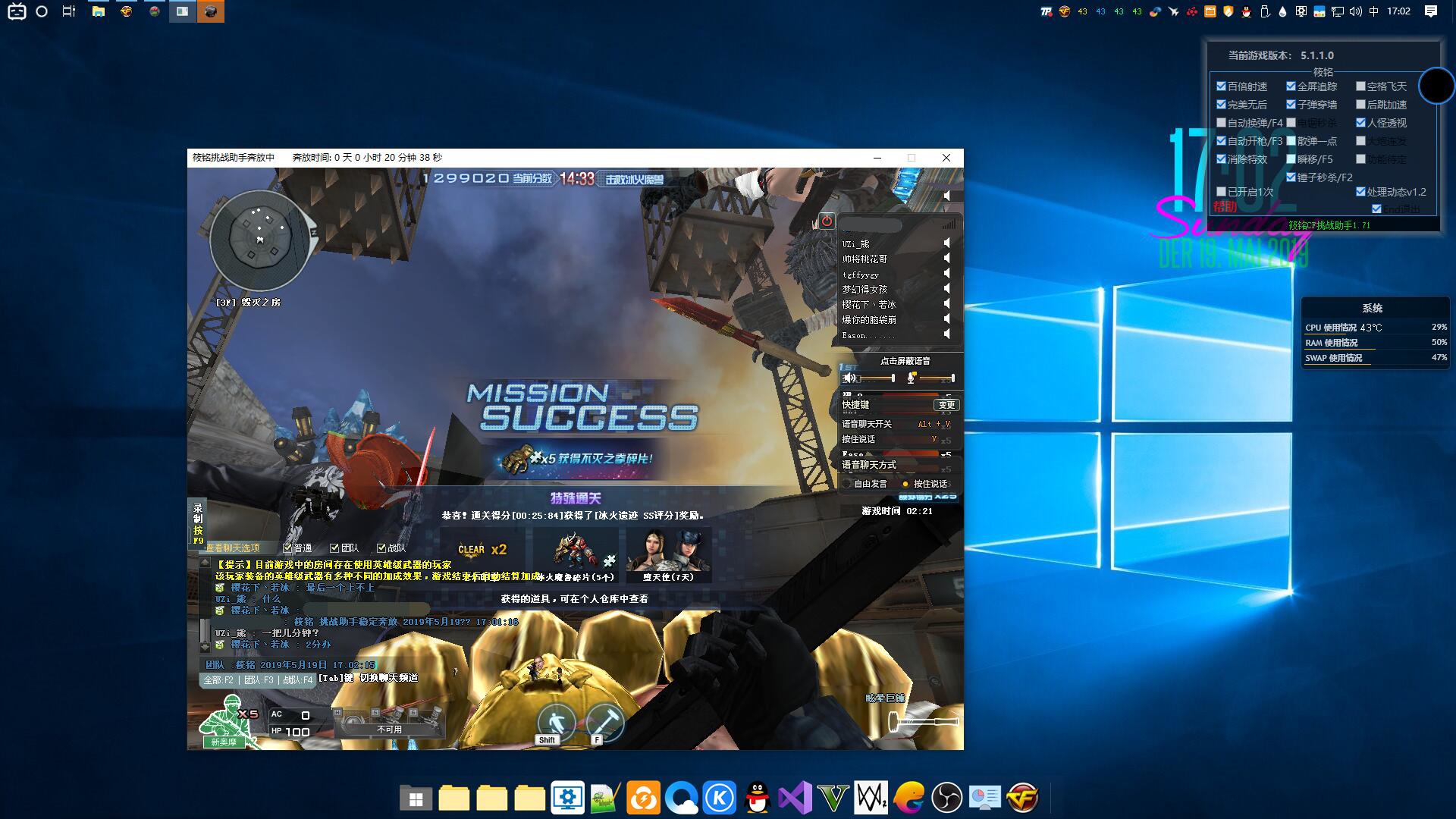Image resolution: width=1456 pixels, height=819 pixels.
Task: Open the presentation screen icon in the dock
Action: [984, 798]
